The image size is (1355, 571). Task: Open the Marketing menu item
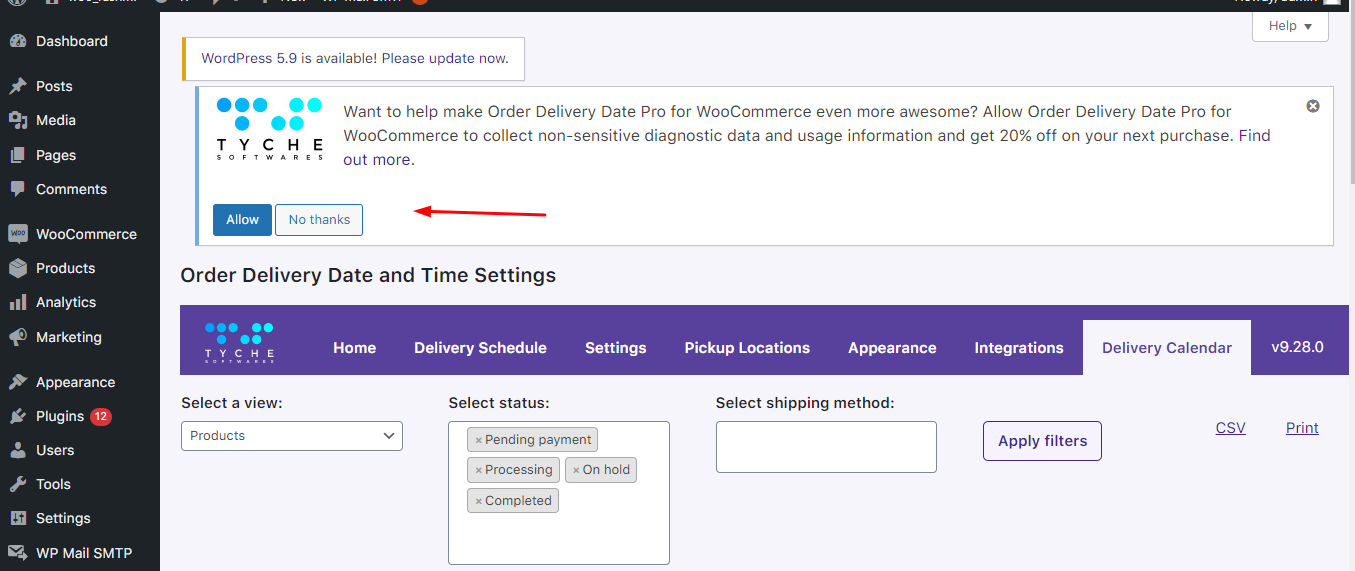(69, 337)
